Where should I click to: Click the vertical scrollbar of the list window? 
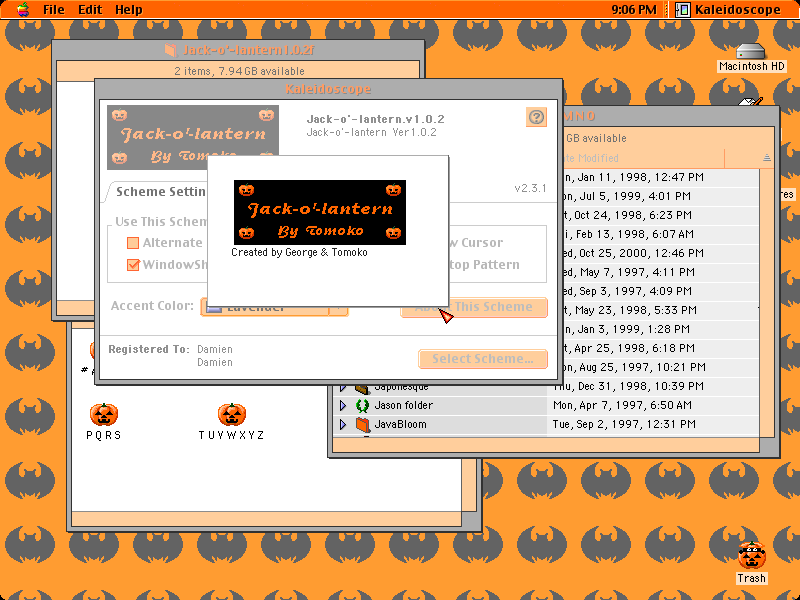tap(767, 301)
